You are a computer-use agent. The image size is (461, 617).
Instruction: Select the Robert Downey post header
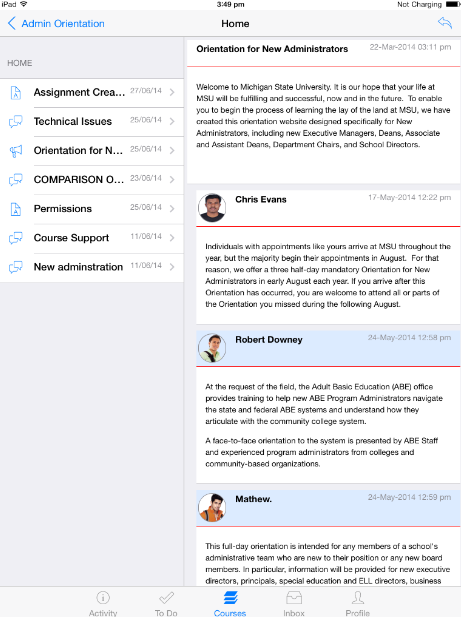[328, 348]
